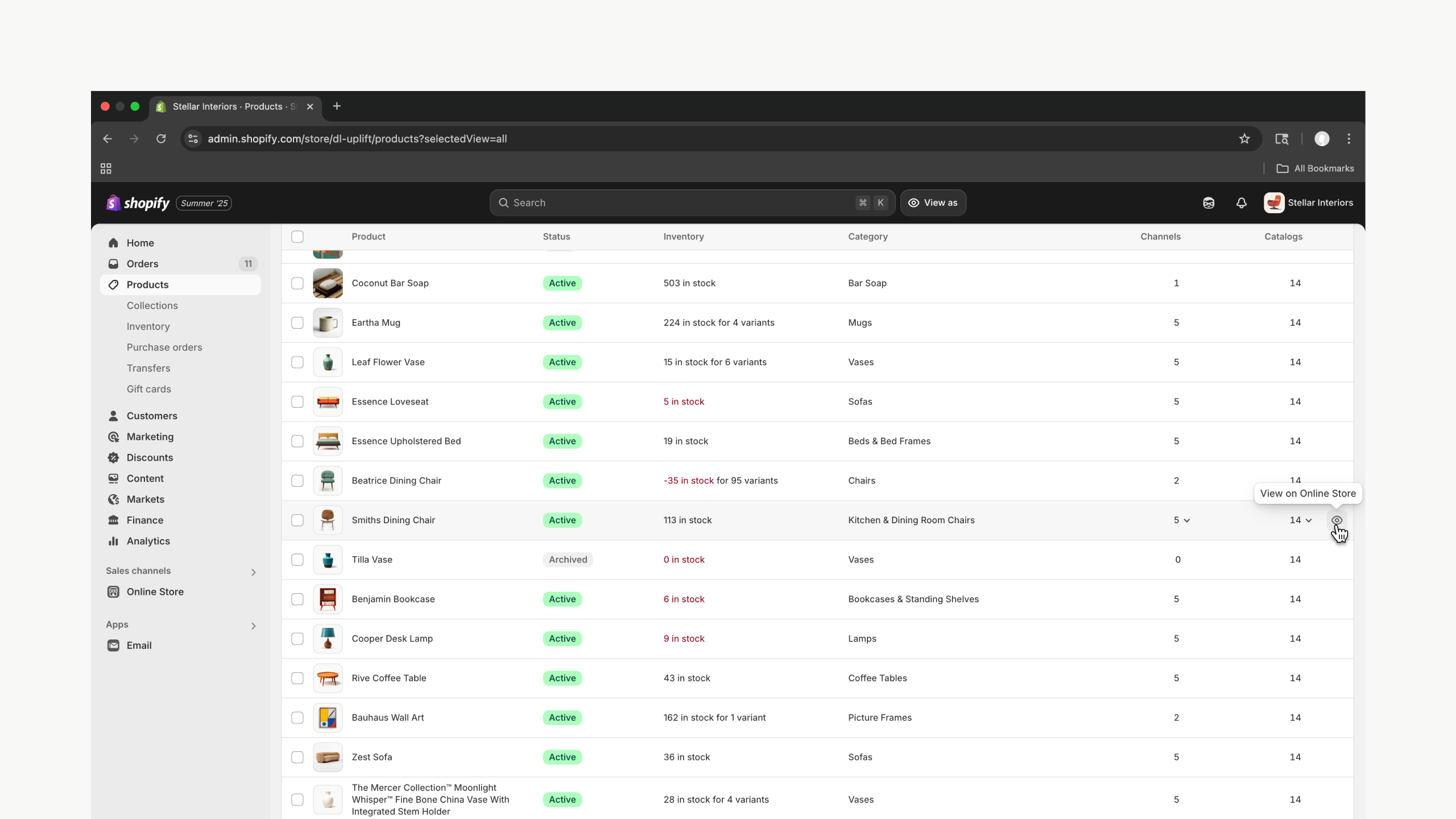Screen dimensions: 1456x819
Task: Open the Sidekick assistant icon
Action: tap(1209, 203)
